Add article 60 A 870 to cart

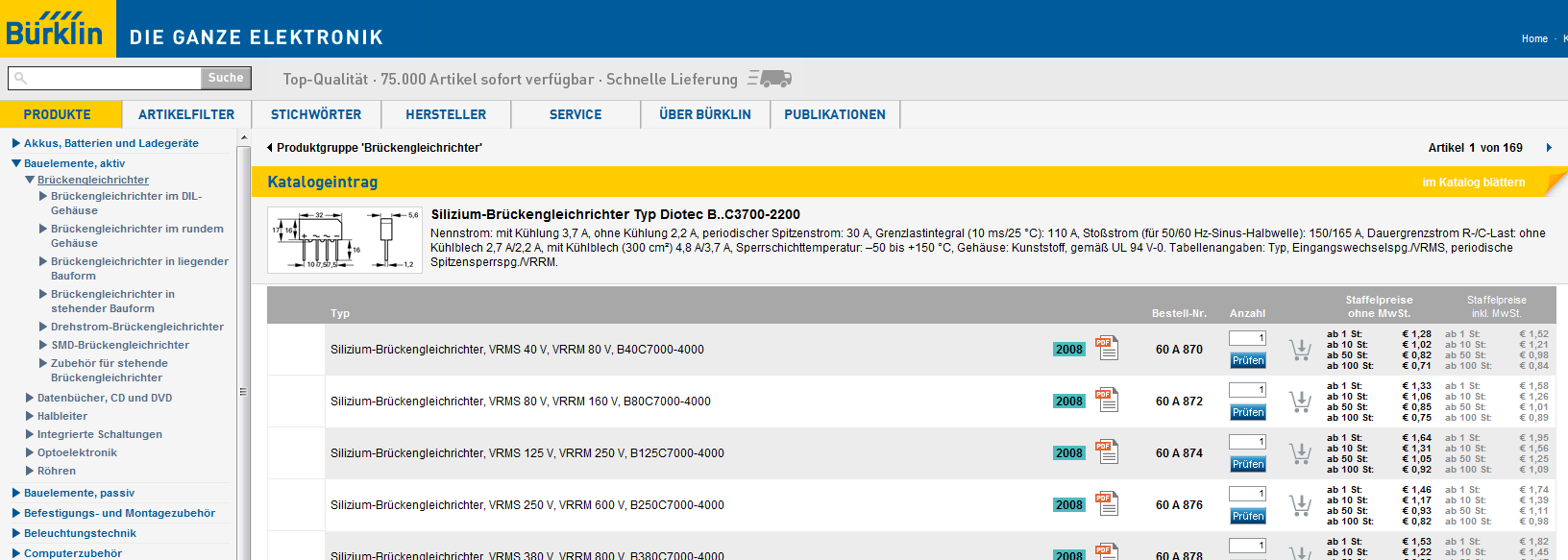tap(1300, 350)
